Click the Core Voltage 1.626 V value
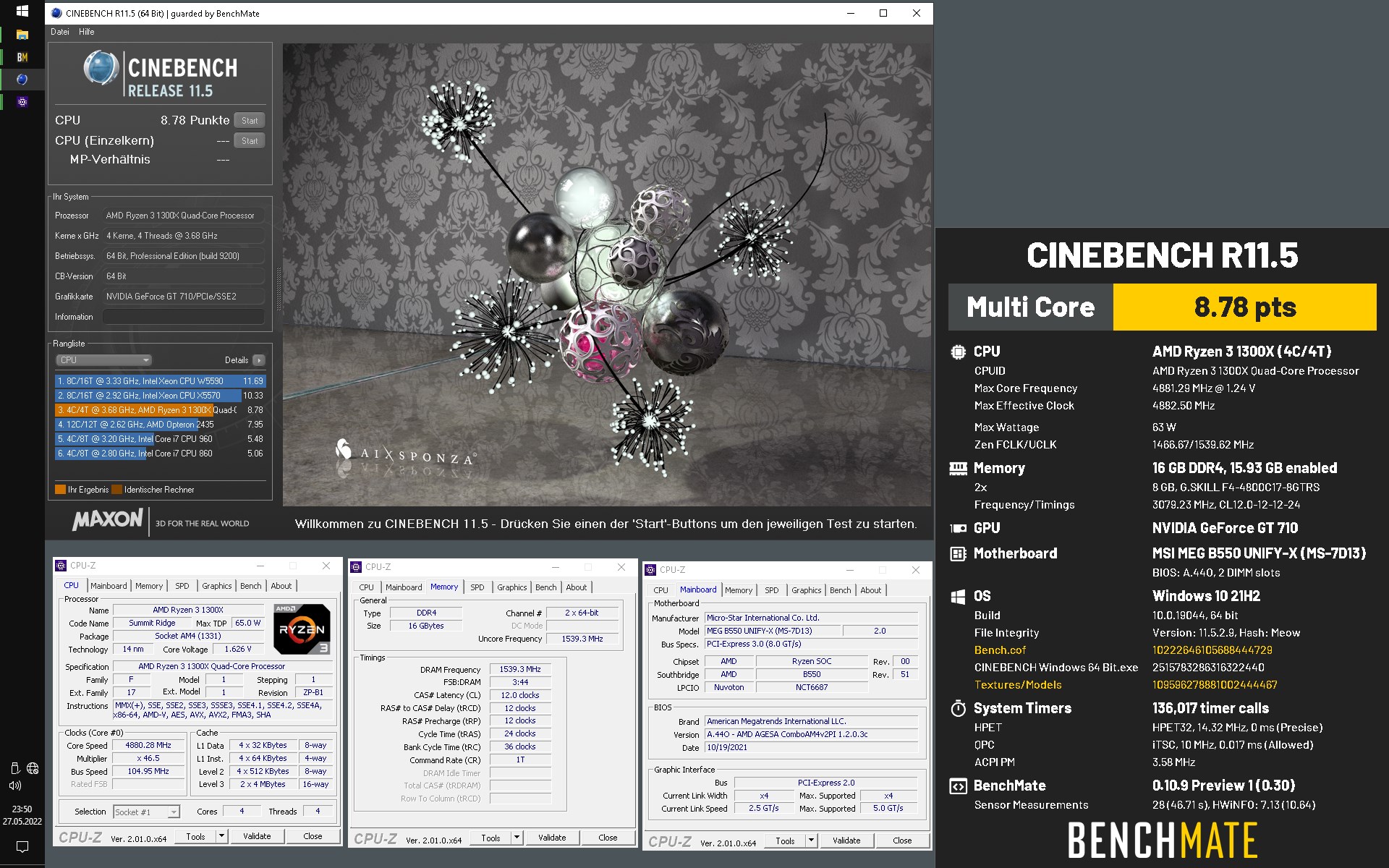The image size is (1389, 868). [238, 650]
